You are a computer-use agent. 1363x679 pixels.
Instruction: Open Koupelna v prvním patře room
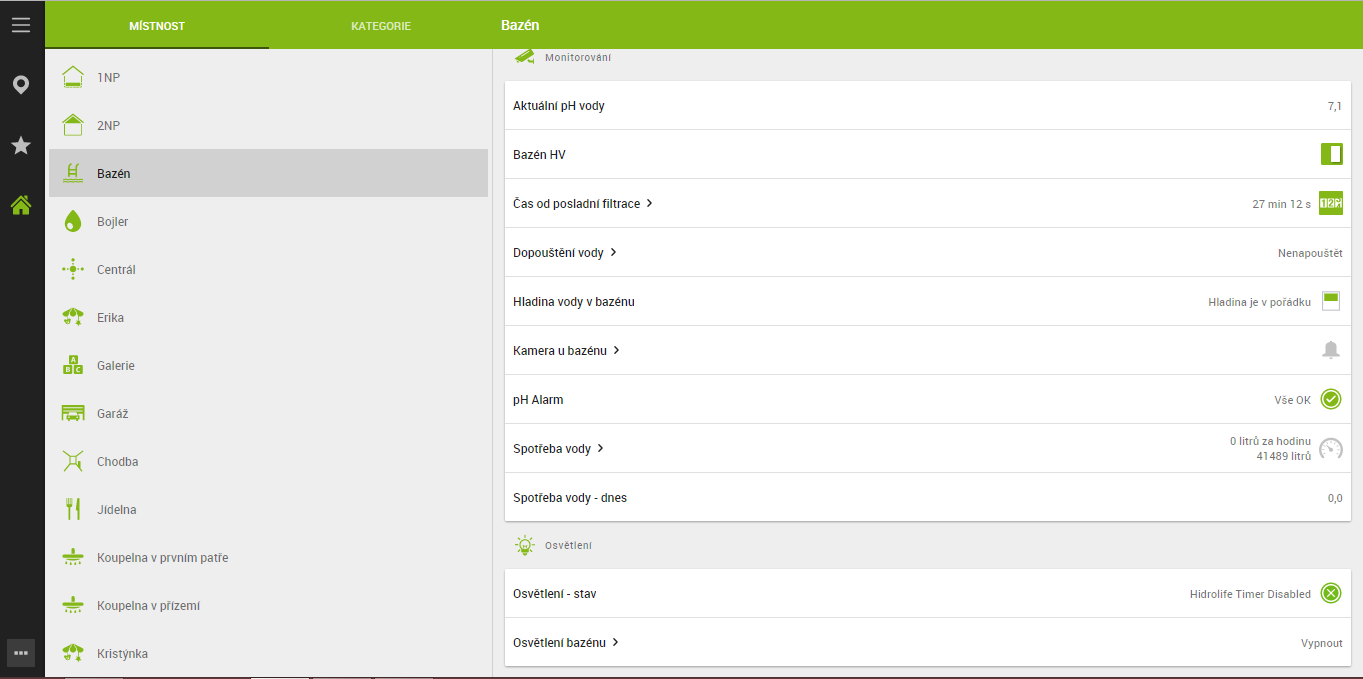[x=162, y=558]
